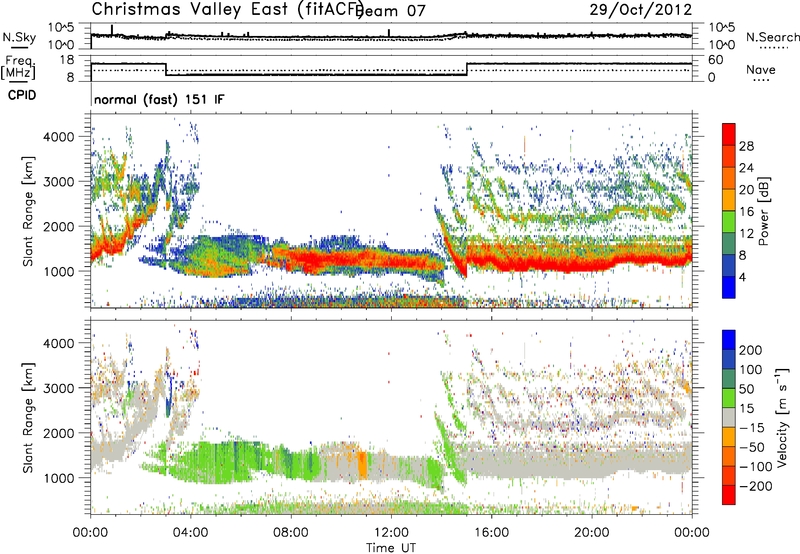
Task: Select the grey segment of velocity colorbar
Action: (729, 417)
